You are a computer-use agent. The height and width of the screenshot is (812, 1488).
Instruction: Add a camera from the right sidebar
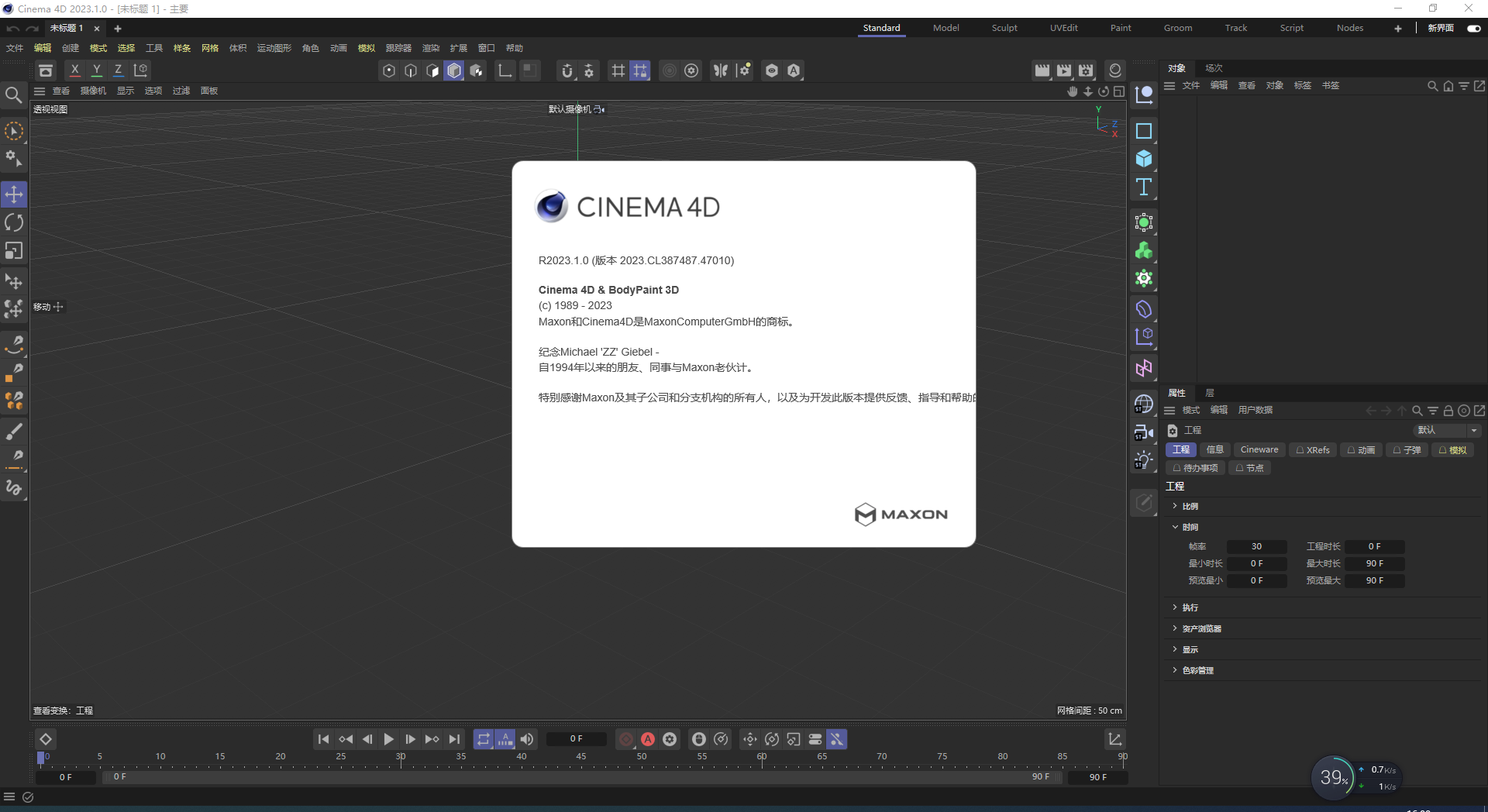tap(1145, 432)
